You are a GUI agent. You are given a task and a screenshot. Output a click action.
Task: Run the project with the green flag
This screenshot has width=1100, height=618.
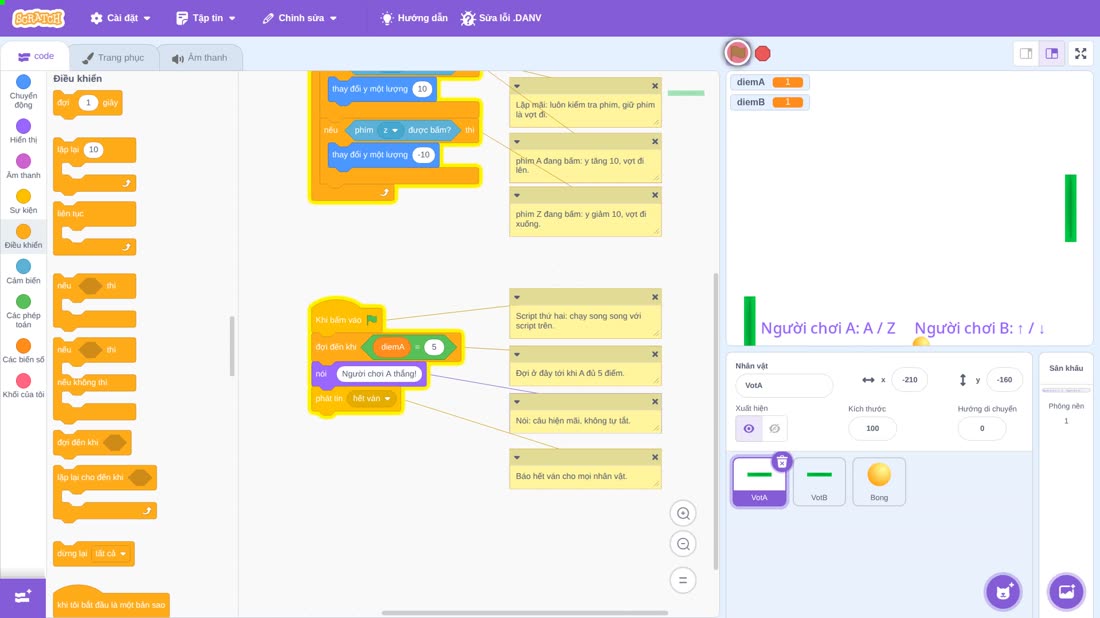(x=737, y=53)
